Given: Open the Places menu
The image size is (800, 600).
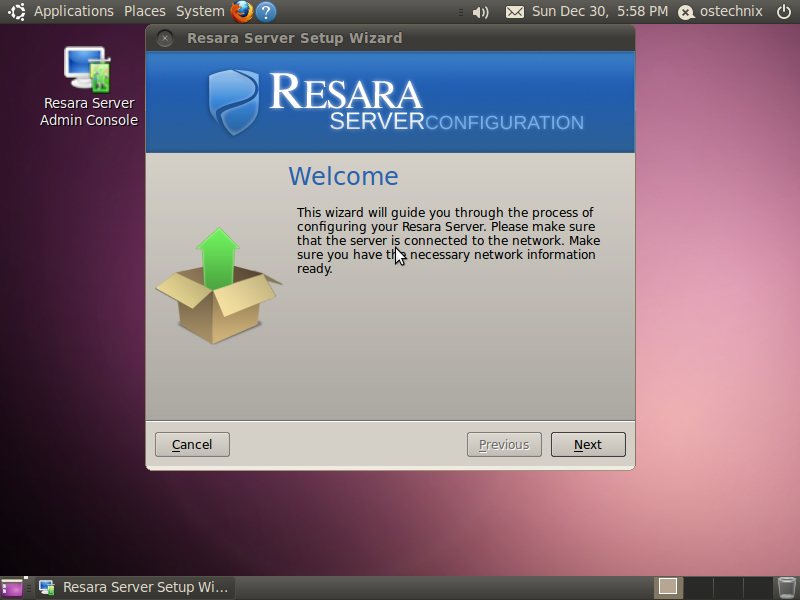Looking at the screenshot, I should click(x=145, y=11).
